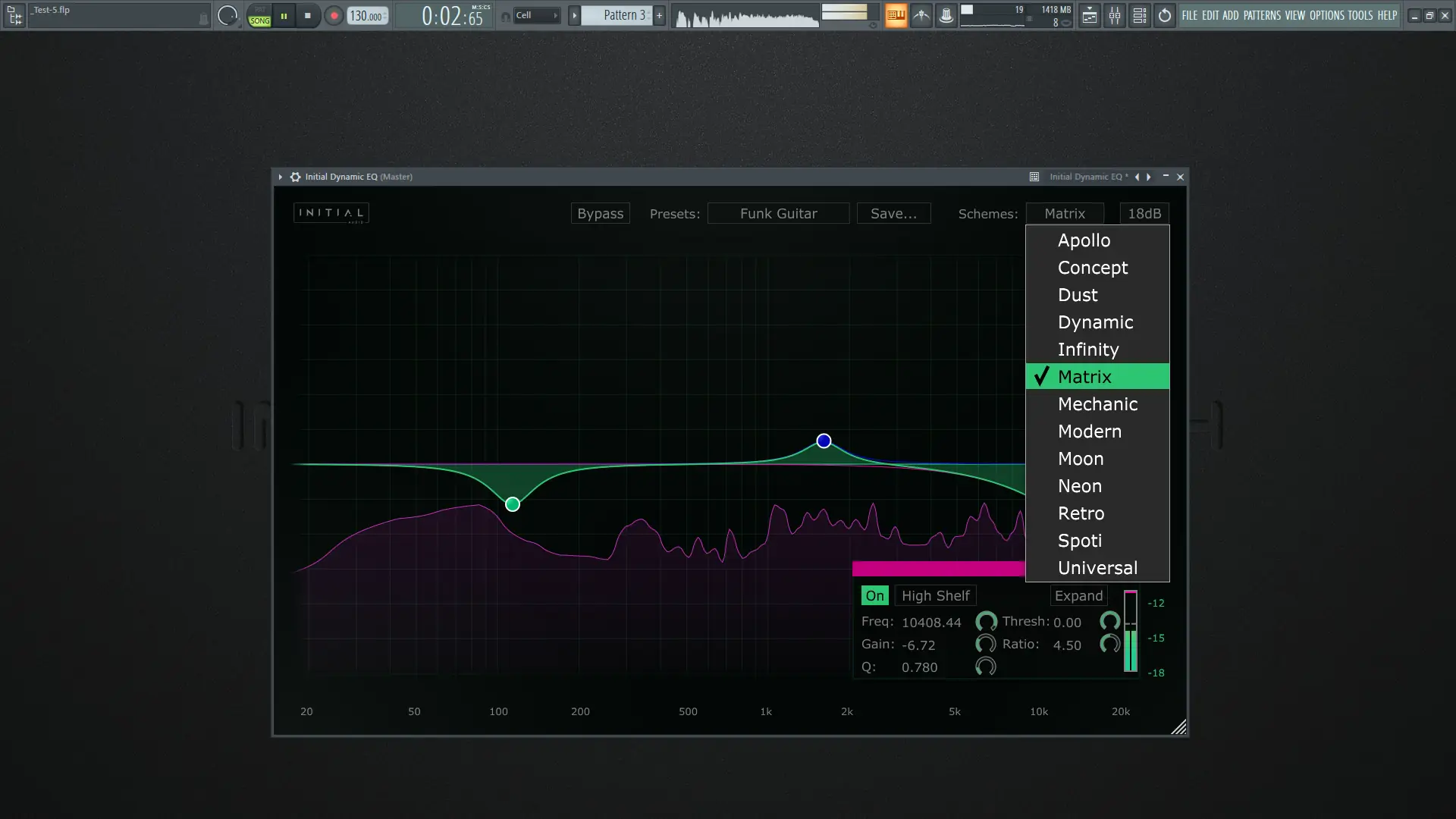The height and width of the screenshot is (819, 1456).
Task: Click the green low-band EQ node
Action: (513, 504)
